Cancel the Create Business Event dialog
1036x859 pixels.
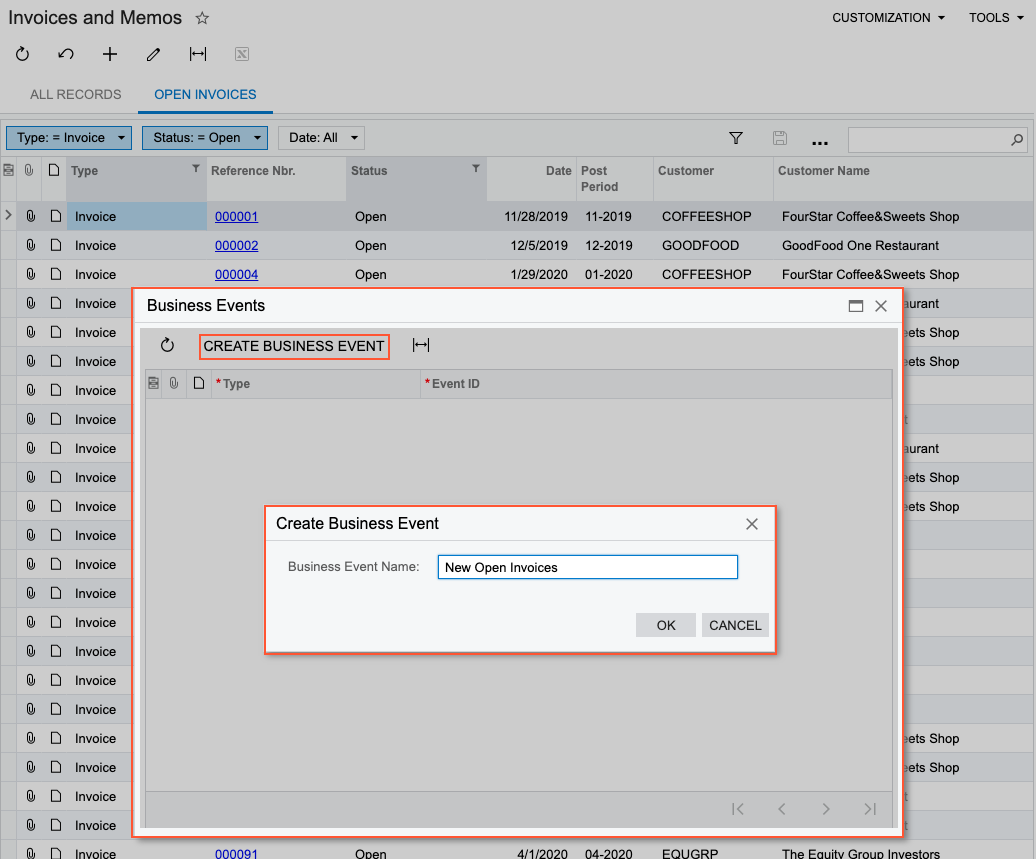pyautogui.click(x=735, y=625)
